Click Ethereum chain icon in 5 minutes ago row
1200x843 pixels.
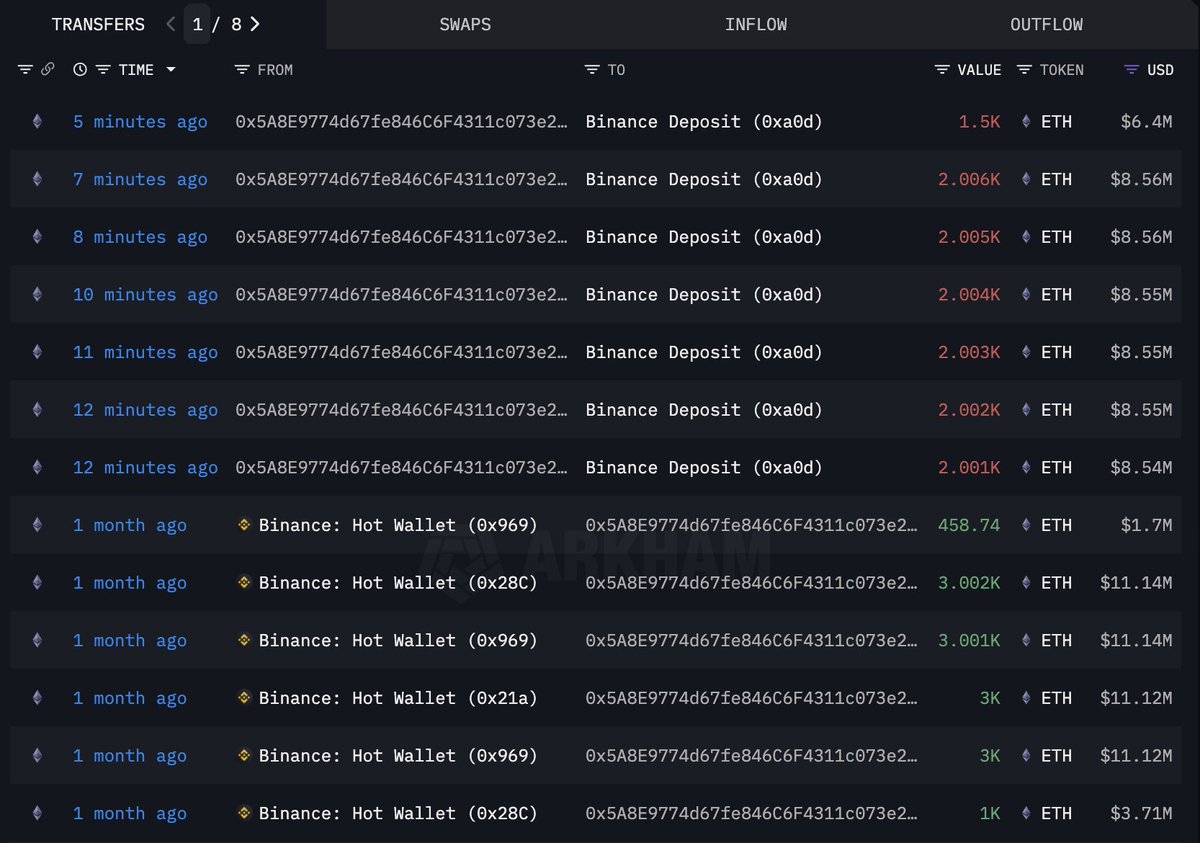pos(38,122)
